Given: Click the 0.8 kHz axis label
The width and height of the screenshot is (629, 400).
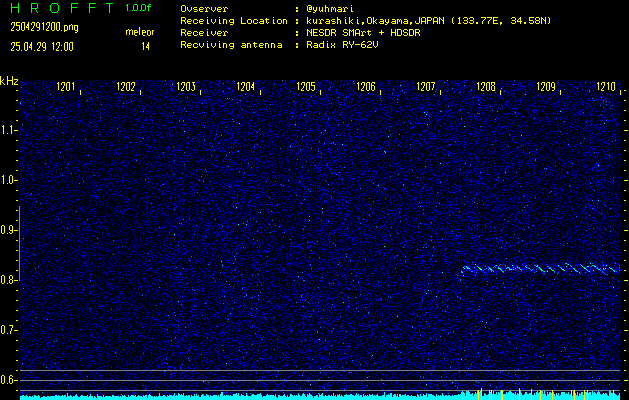Looking at the screenshot, I should pyautogui.click(x=7, y=280).
